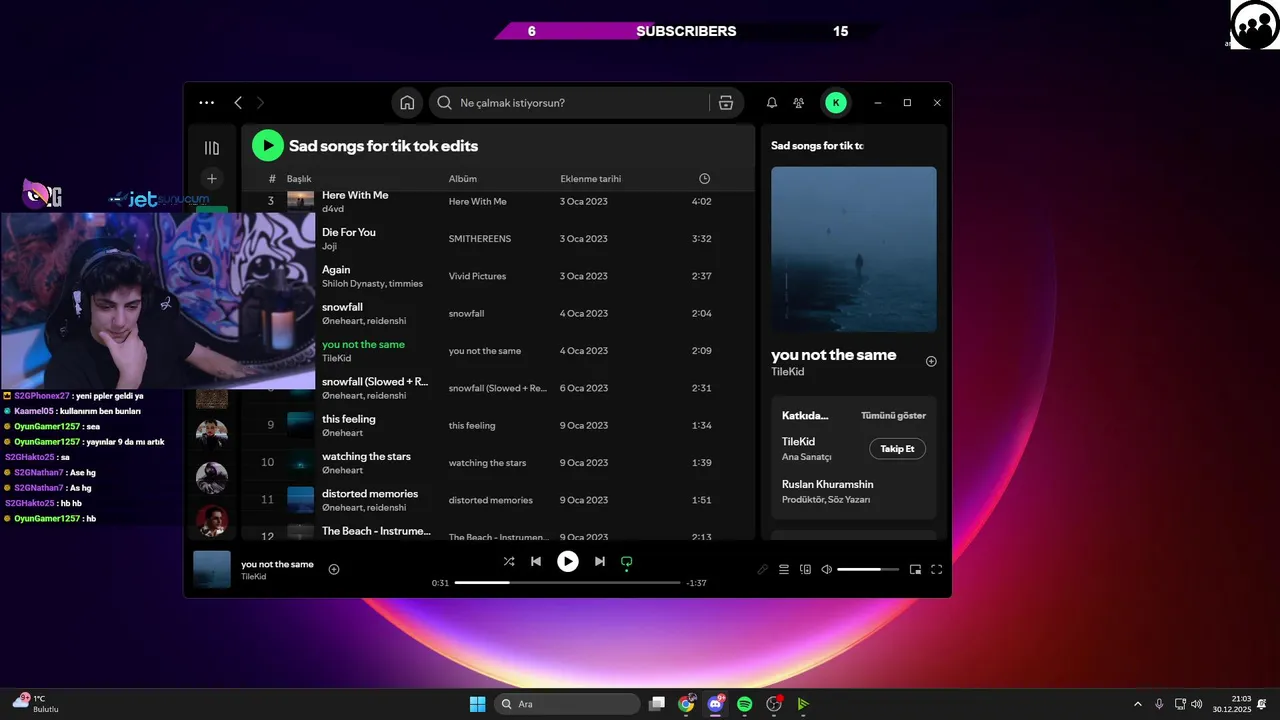Add to liked songs in Now Playing panel

(931, 361)
